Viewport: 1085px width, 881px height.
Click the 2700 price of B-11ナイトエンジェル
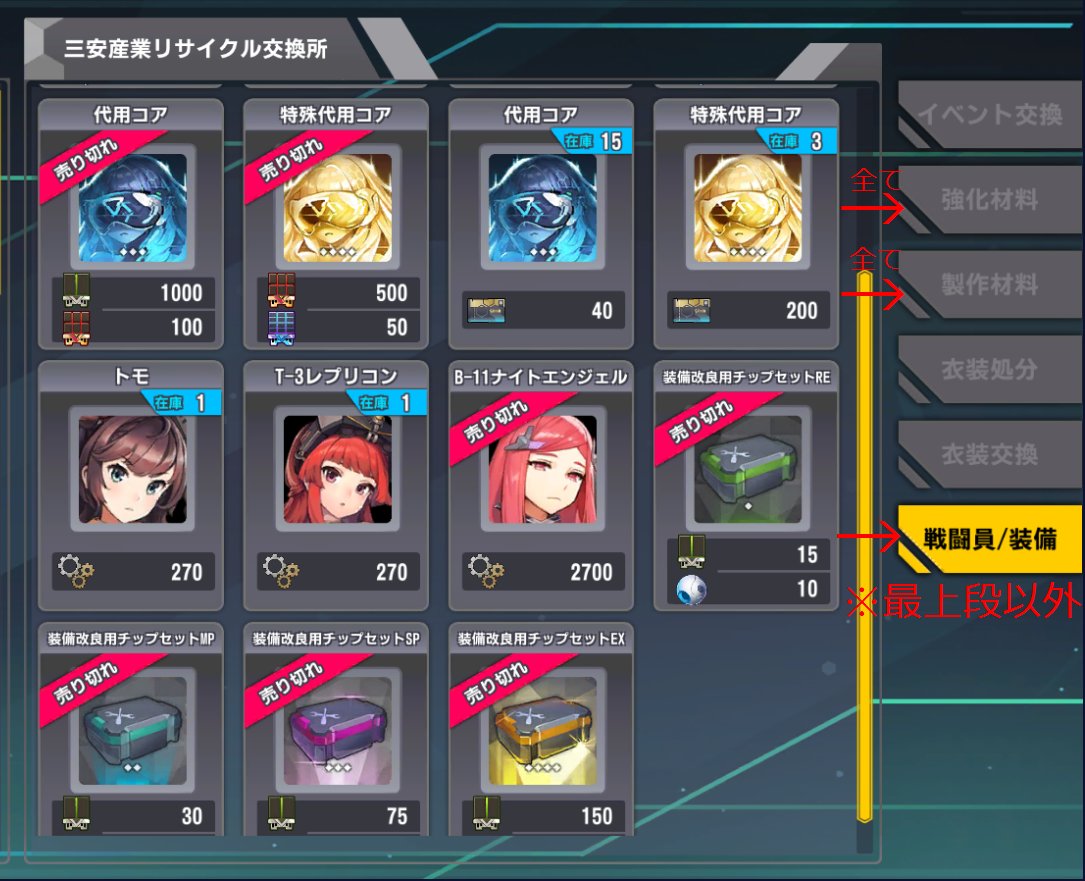coord(543,572)
